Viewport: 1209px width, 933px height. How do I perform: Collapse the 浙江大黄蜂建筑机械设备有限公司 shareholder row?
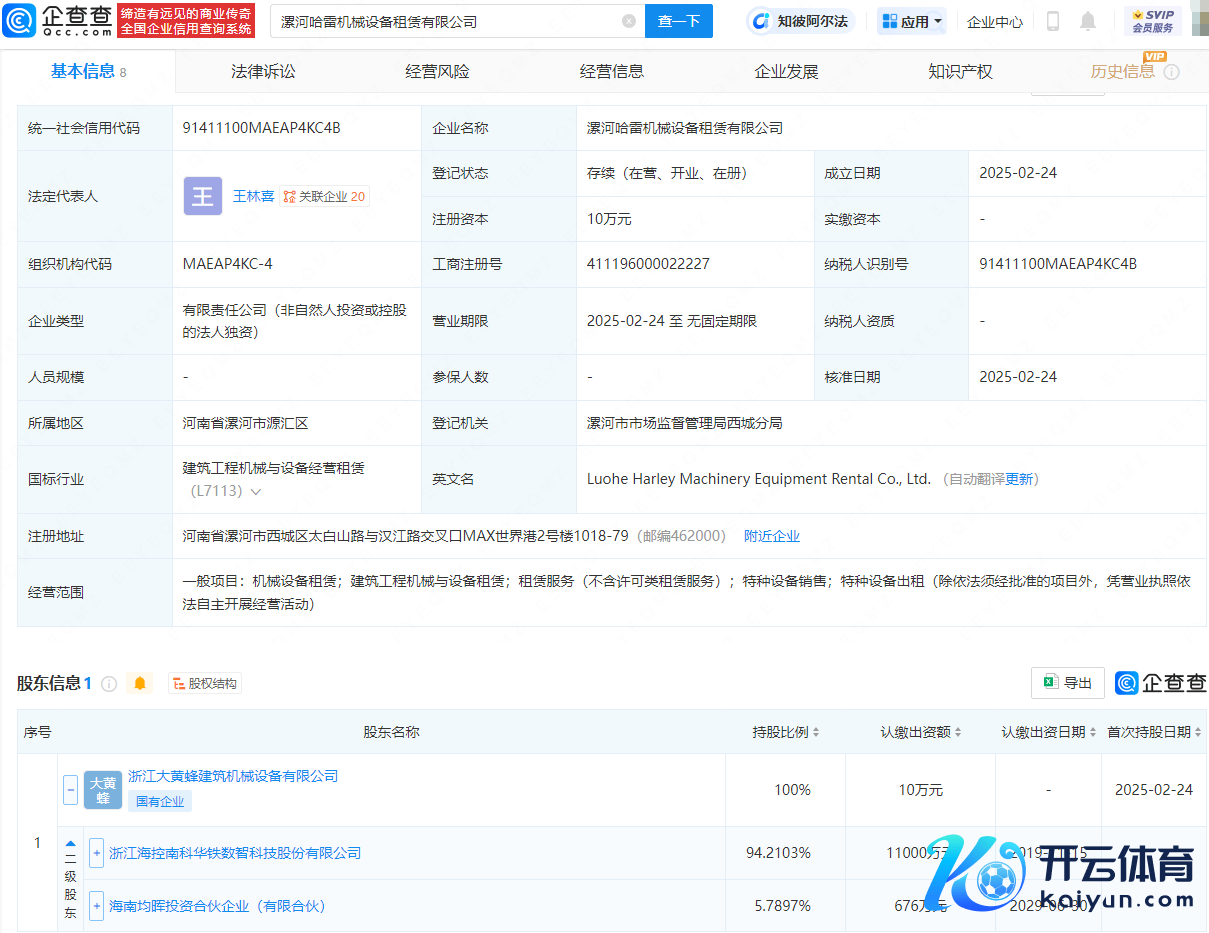70,790
